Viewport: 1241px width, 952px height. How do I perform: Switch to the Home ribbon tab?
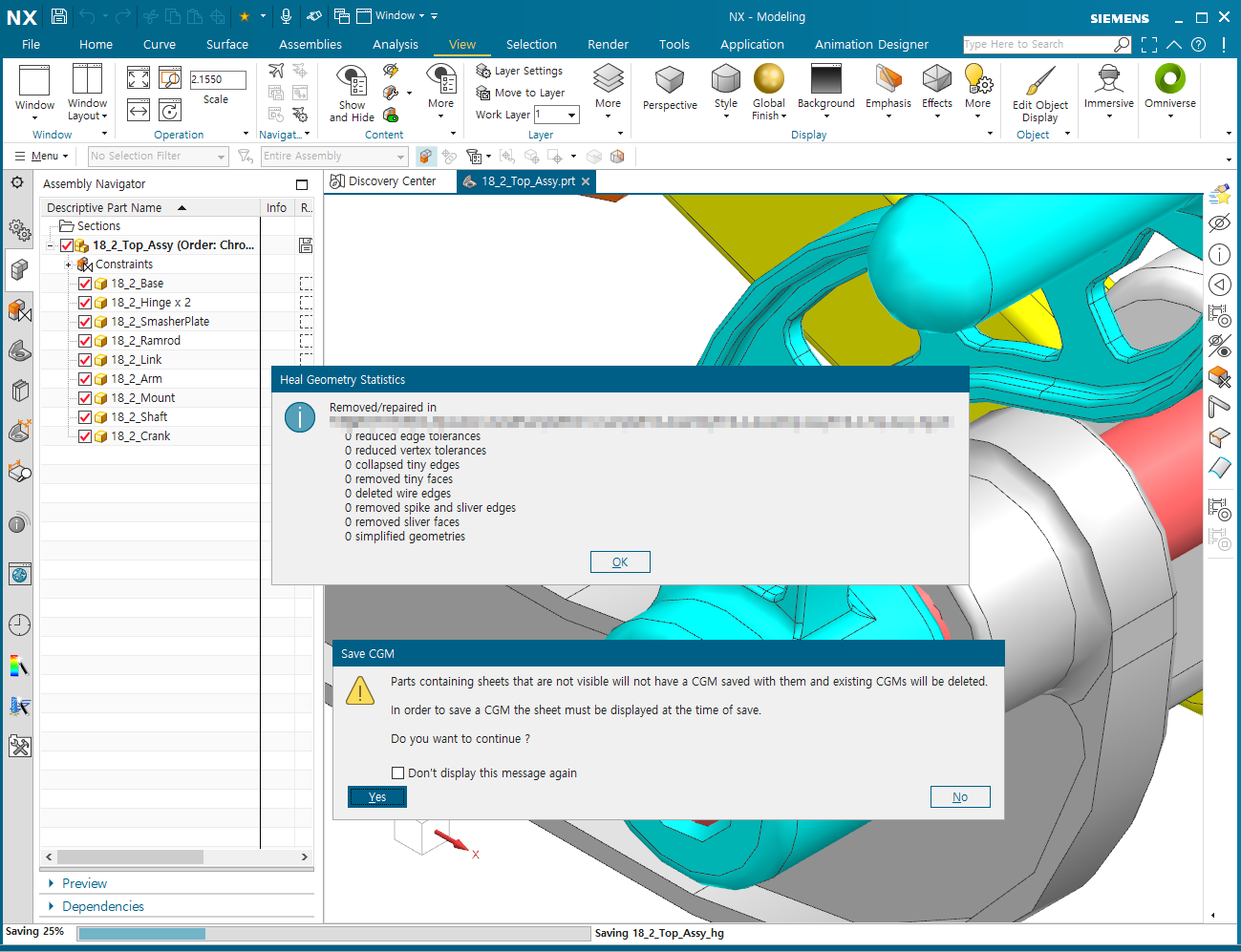tap(96, 45)
